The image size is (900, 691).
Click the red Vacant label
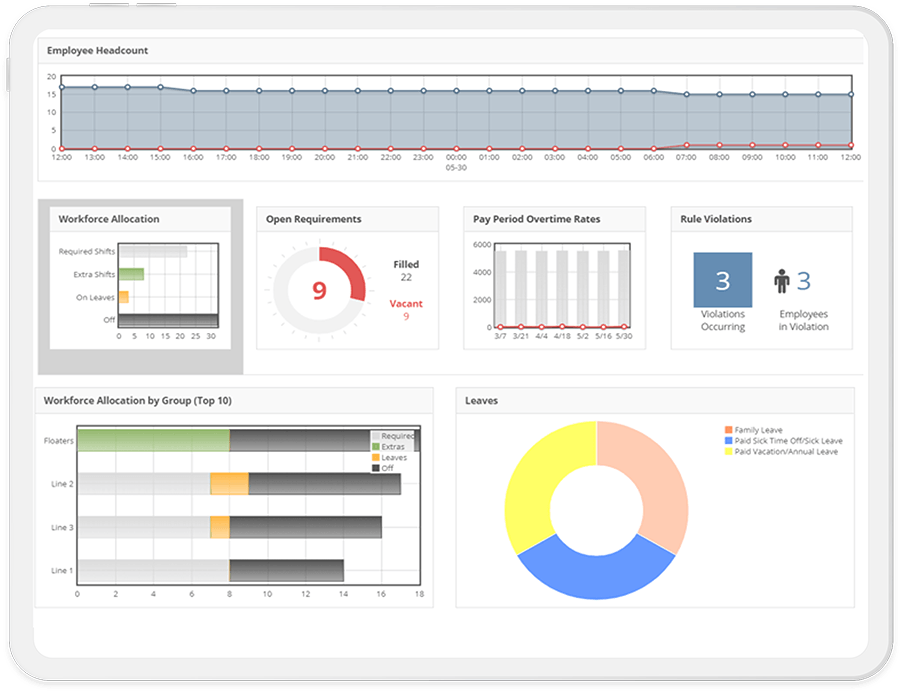[x=406, y=304]
